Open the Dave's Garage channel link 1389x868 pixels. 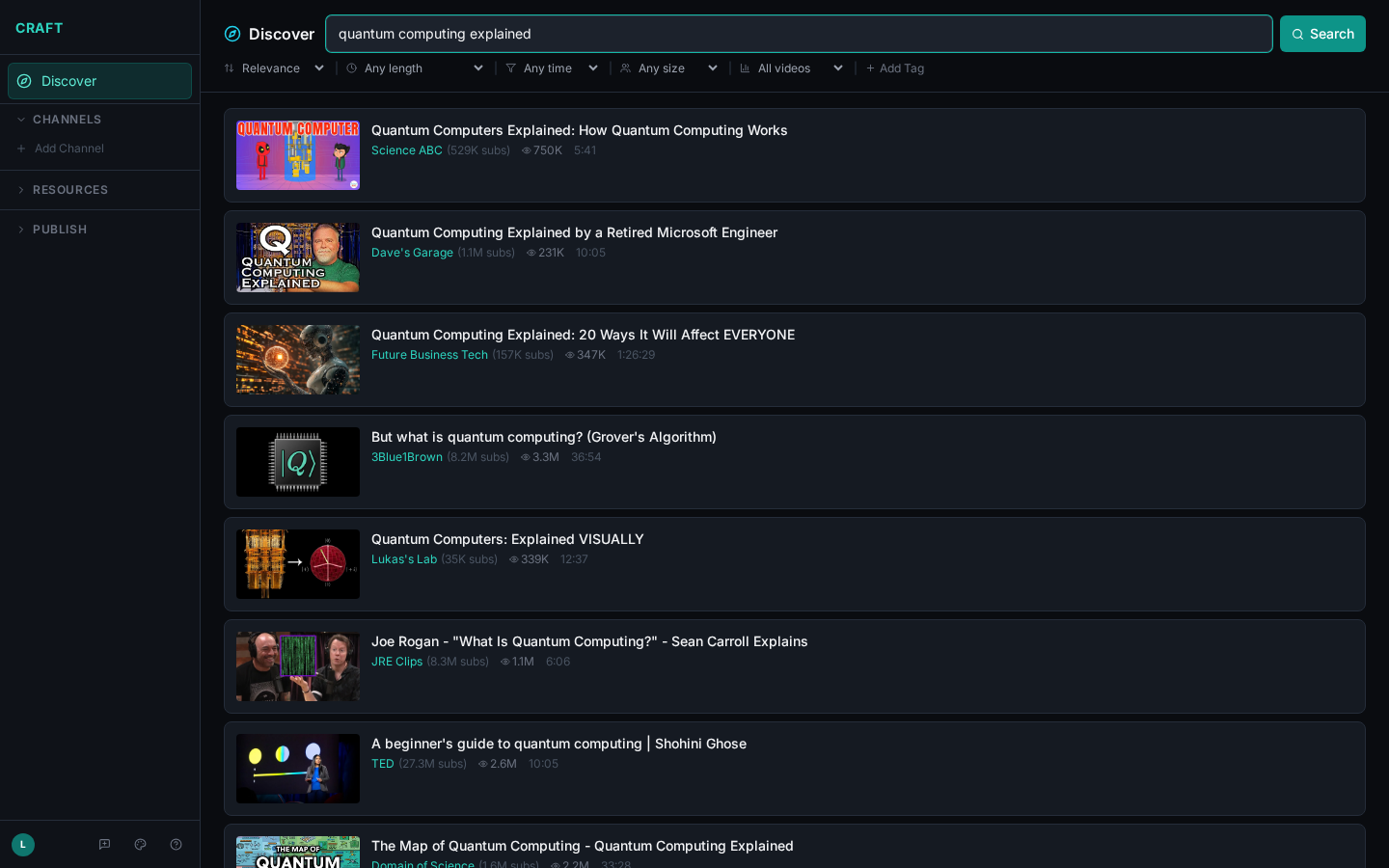(412, 253)
